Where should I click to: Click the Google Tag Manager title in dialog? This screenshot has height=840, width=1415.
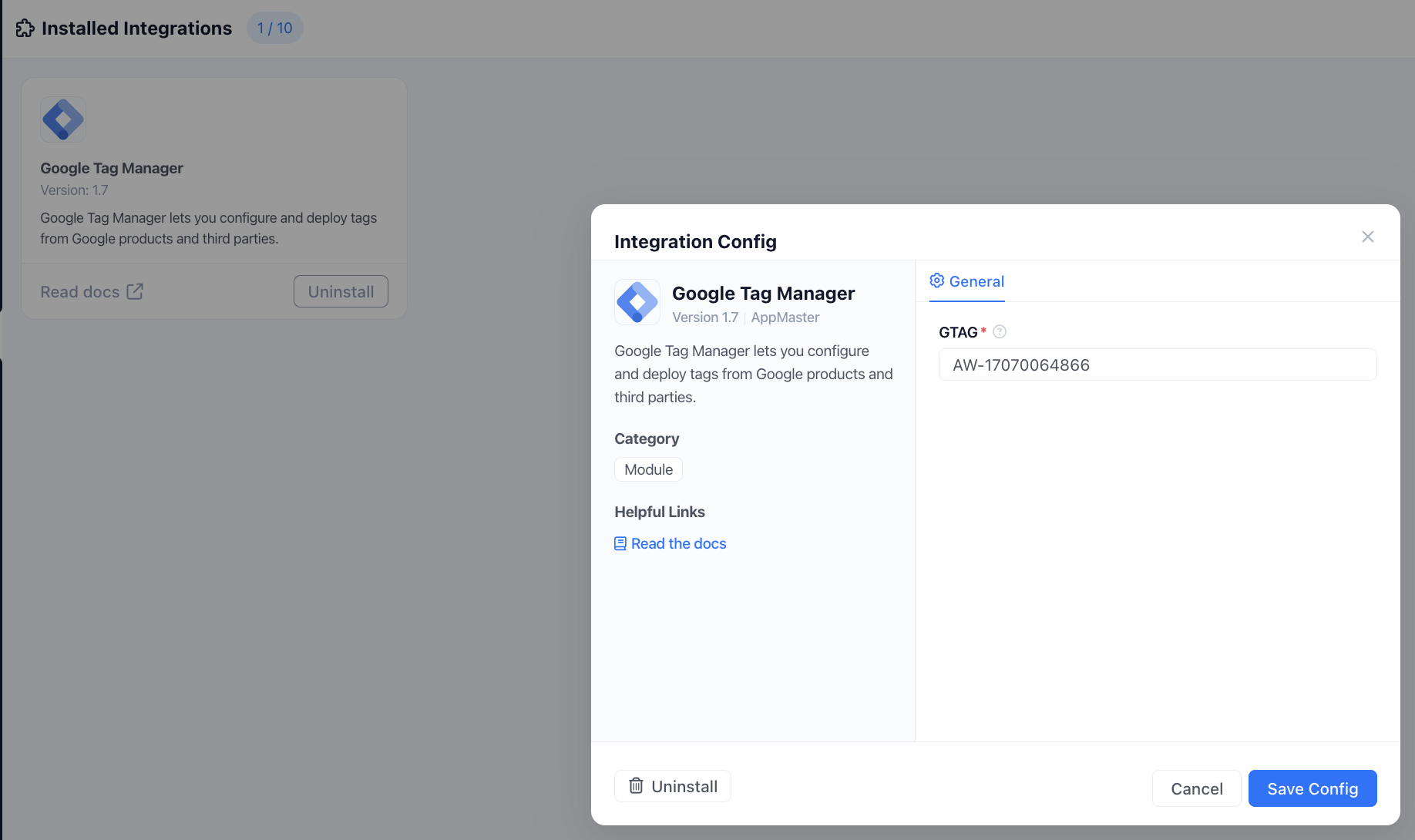(763, 294)
